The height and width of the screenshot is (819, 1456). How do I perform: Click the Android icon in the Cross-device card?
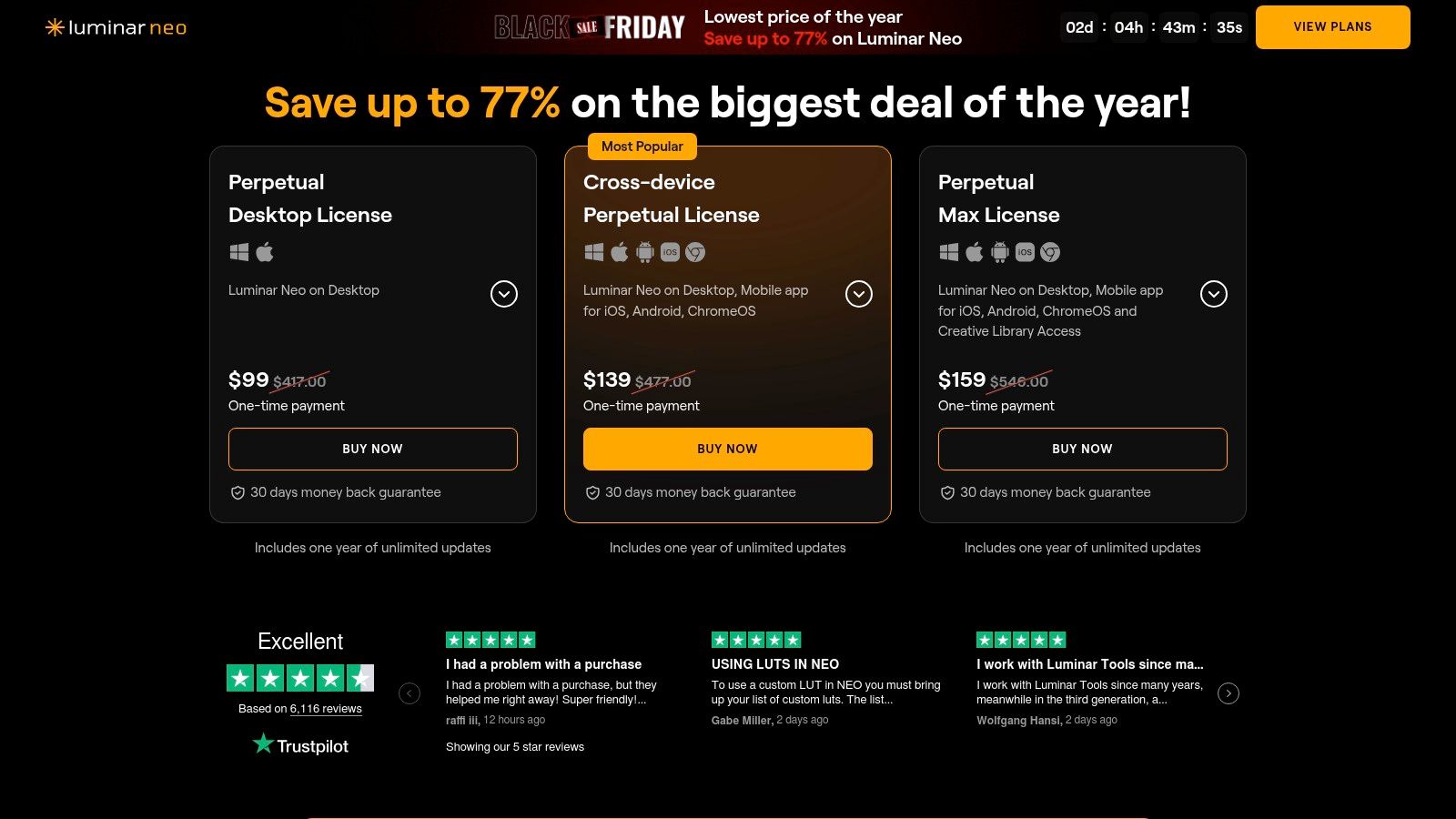click(x=645, y=252)
